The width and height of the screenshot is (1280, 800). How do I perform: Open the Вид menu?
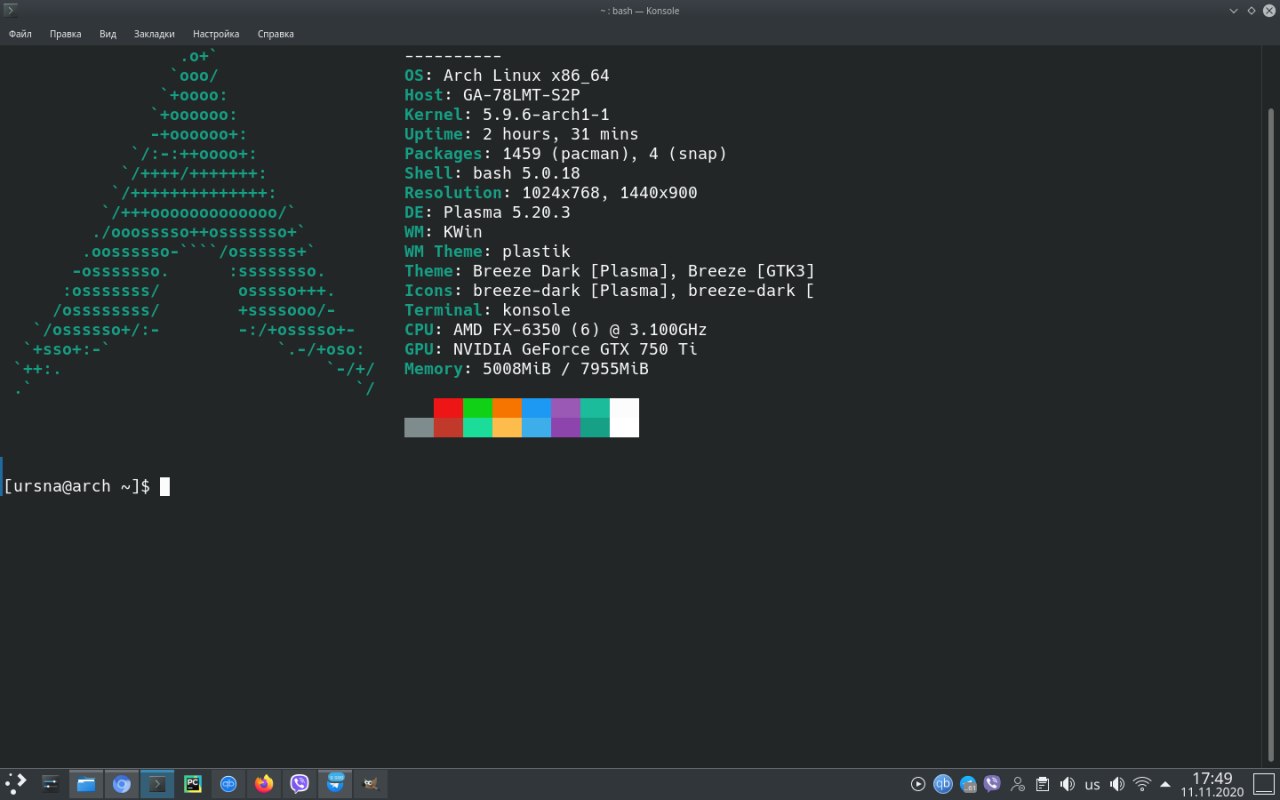click(x=108, y=34)
